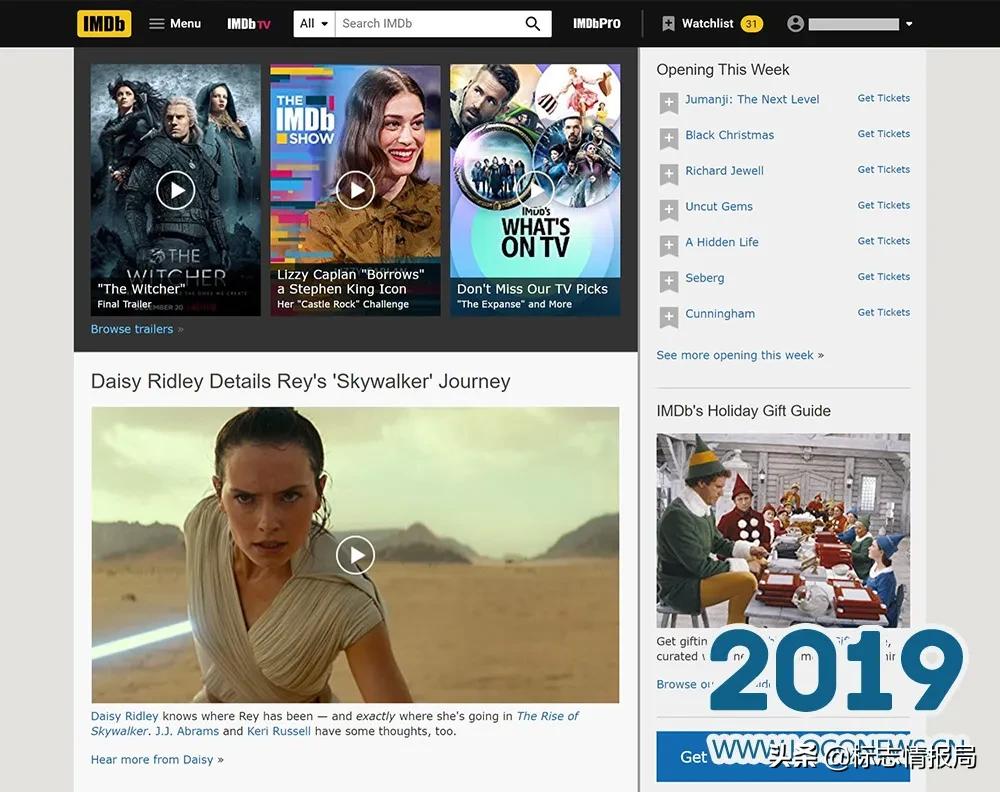Click the IMDb logo home button
Screen dimensions: 1000x792
pos(104,24)
